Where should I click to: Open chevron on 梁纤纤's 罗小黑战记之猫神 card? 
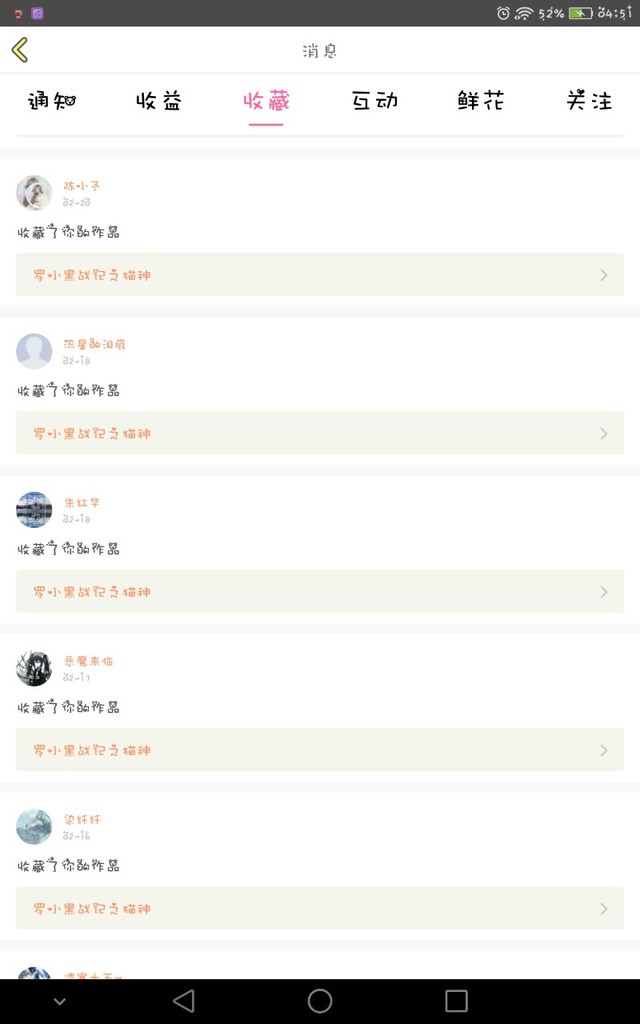click(x=604, y=908)
